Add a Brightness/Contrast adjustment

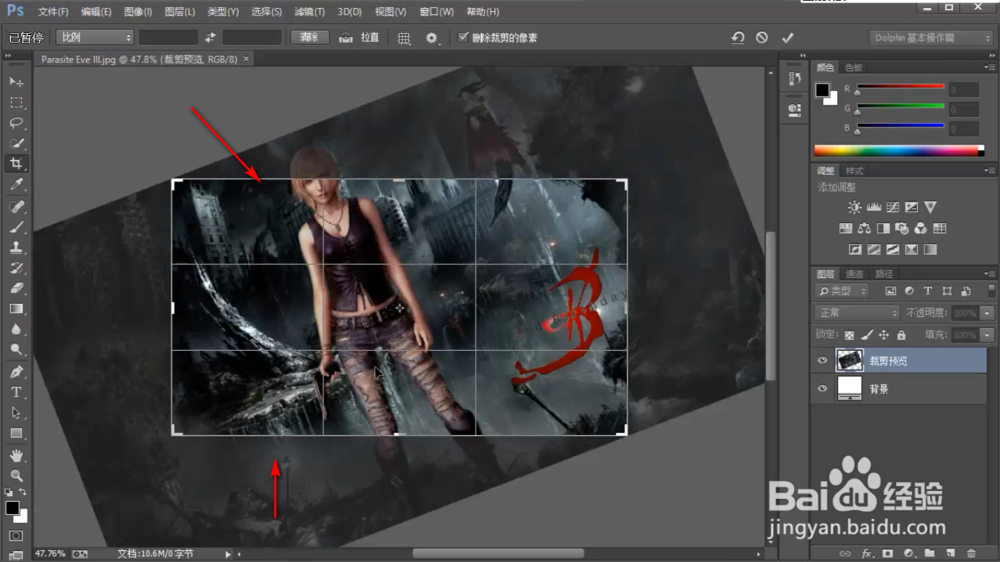pyautogui.click(x=855, y=207)
